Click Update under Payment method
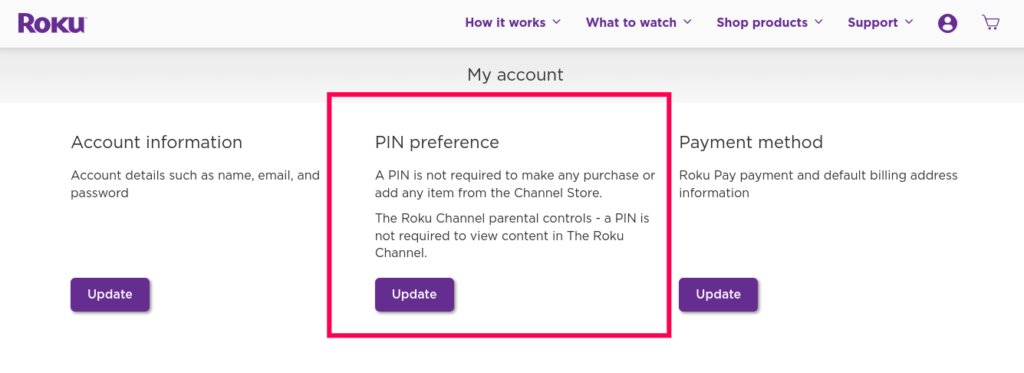The height and width of the screenshot is (373, 1024). coord(718,295)
